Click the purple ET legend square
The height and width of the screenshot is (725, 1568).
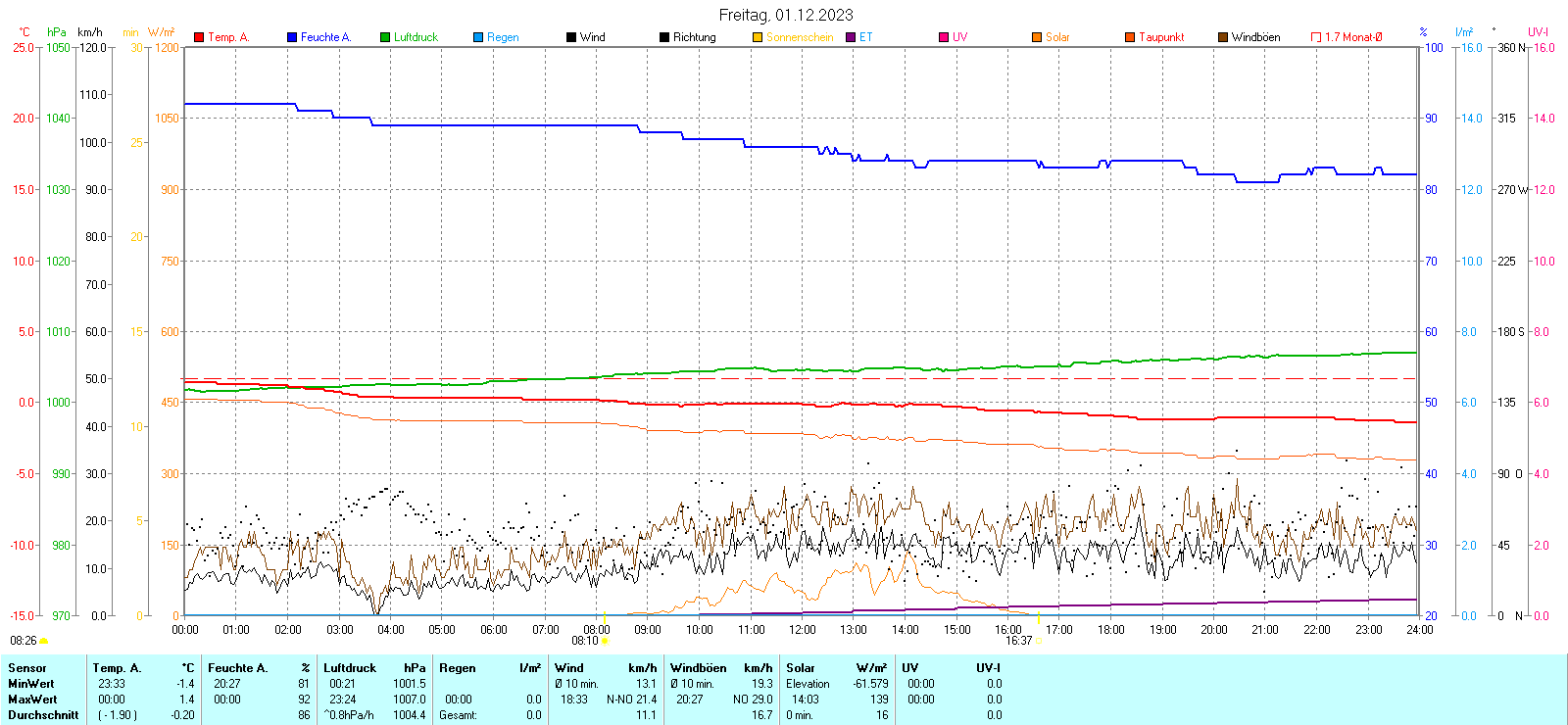[x=851, y=37]
